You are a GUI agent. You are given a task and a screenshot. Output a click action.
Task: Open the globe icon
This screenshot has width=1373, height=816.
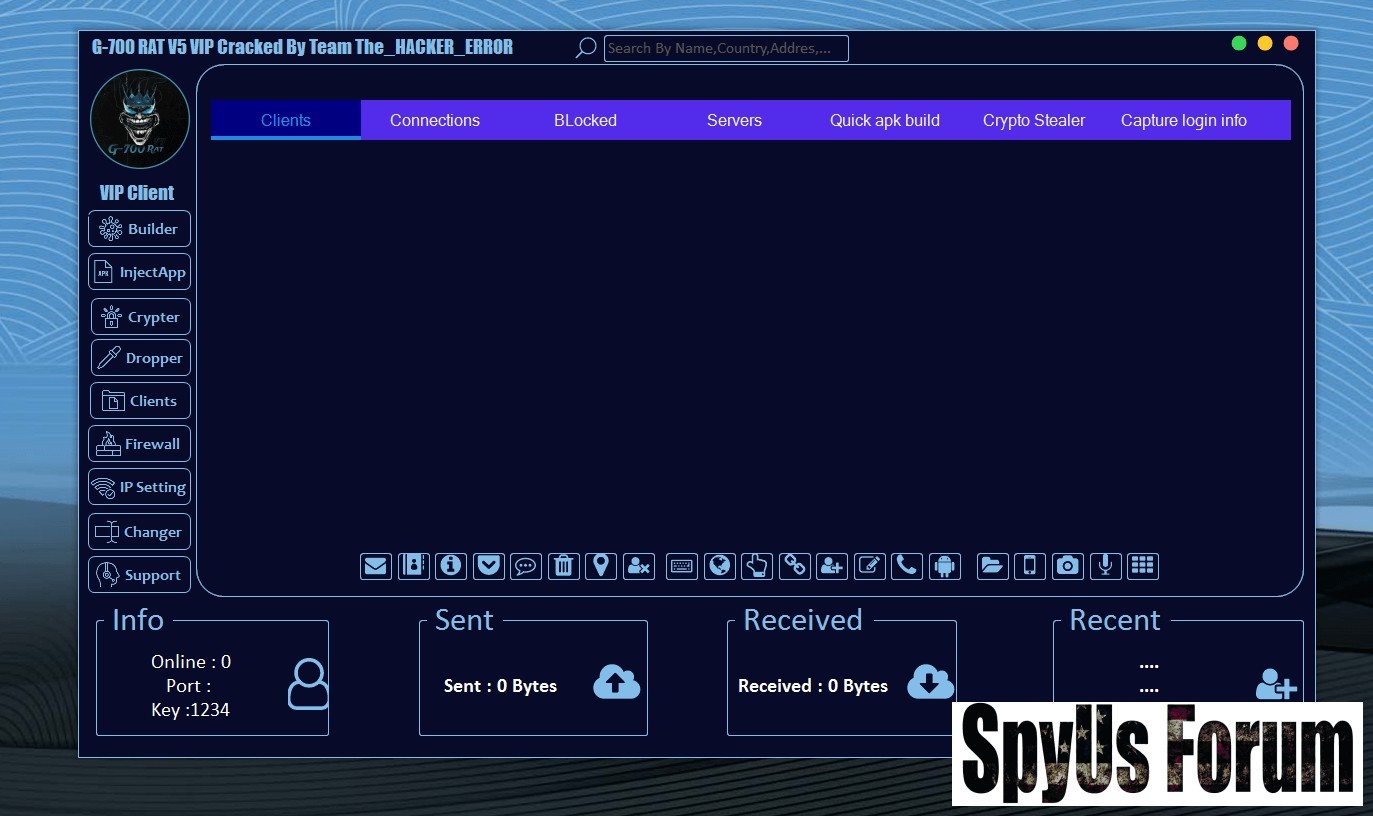pos(719,566)
